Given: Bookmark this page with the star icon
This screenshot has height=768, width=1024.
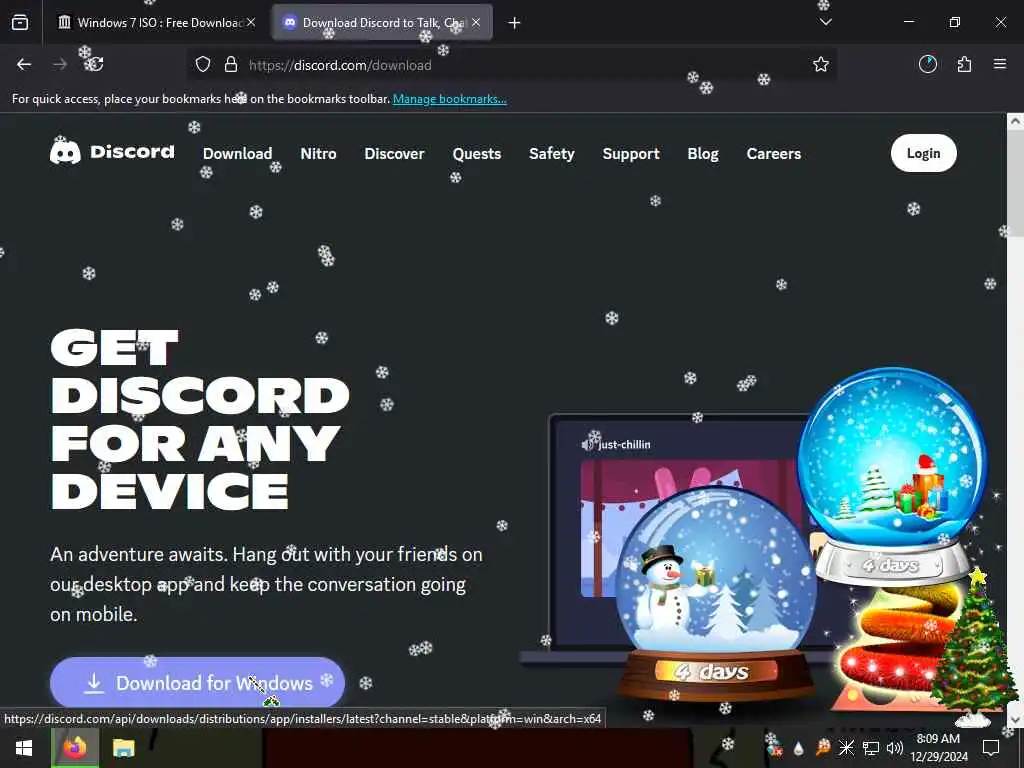Looking at the screenshot, I should (821, 64).
